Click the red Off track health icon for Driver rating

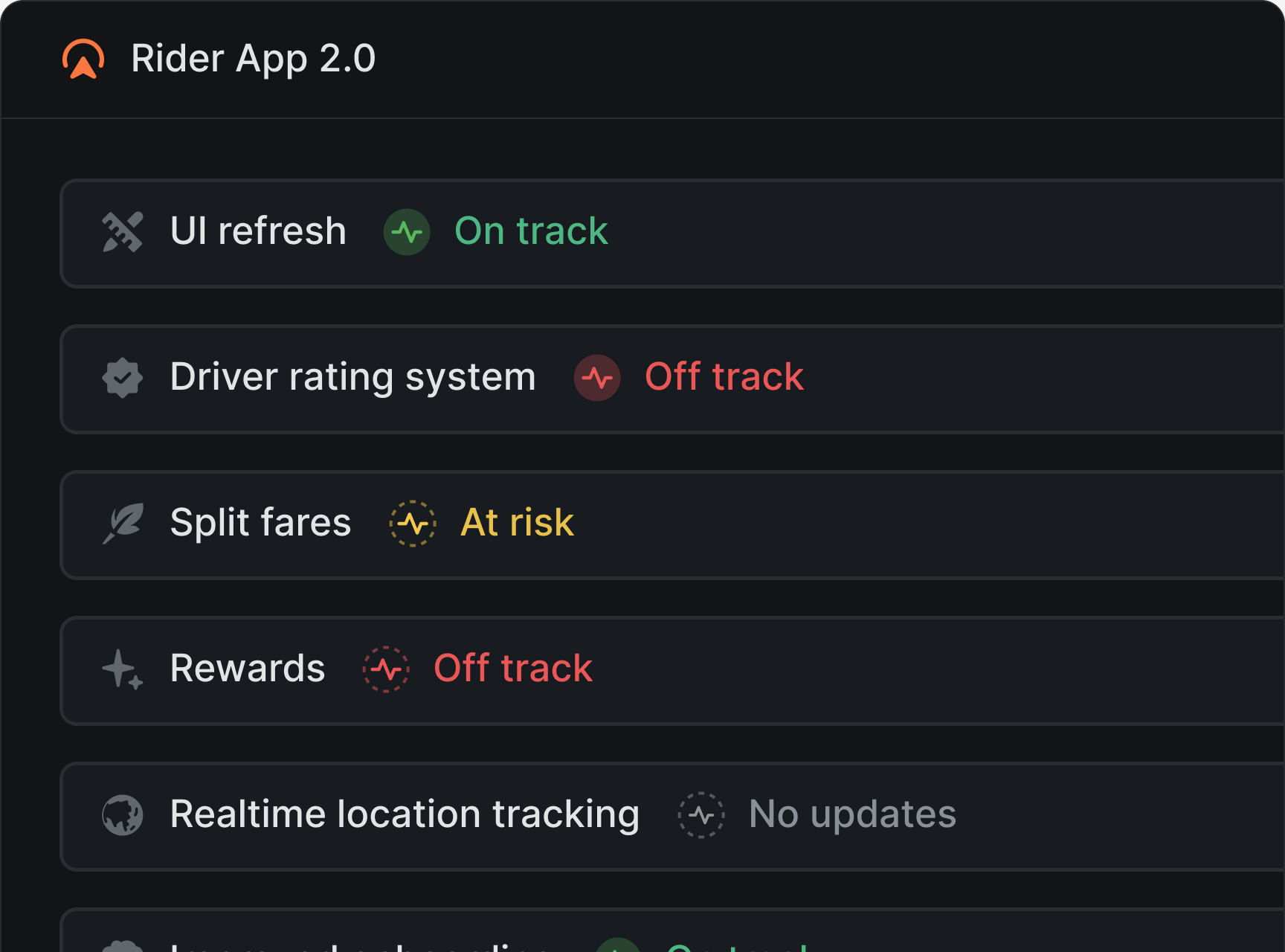(597, 378)
